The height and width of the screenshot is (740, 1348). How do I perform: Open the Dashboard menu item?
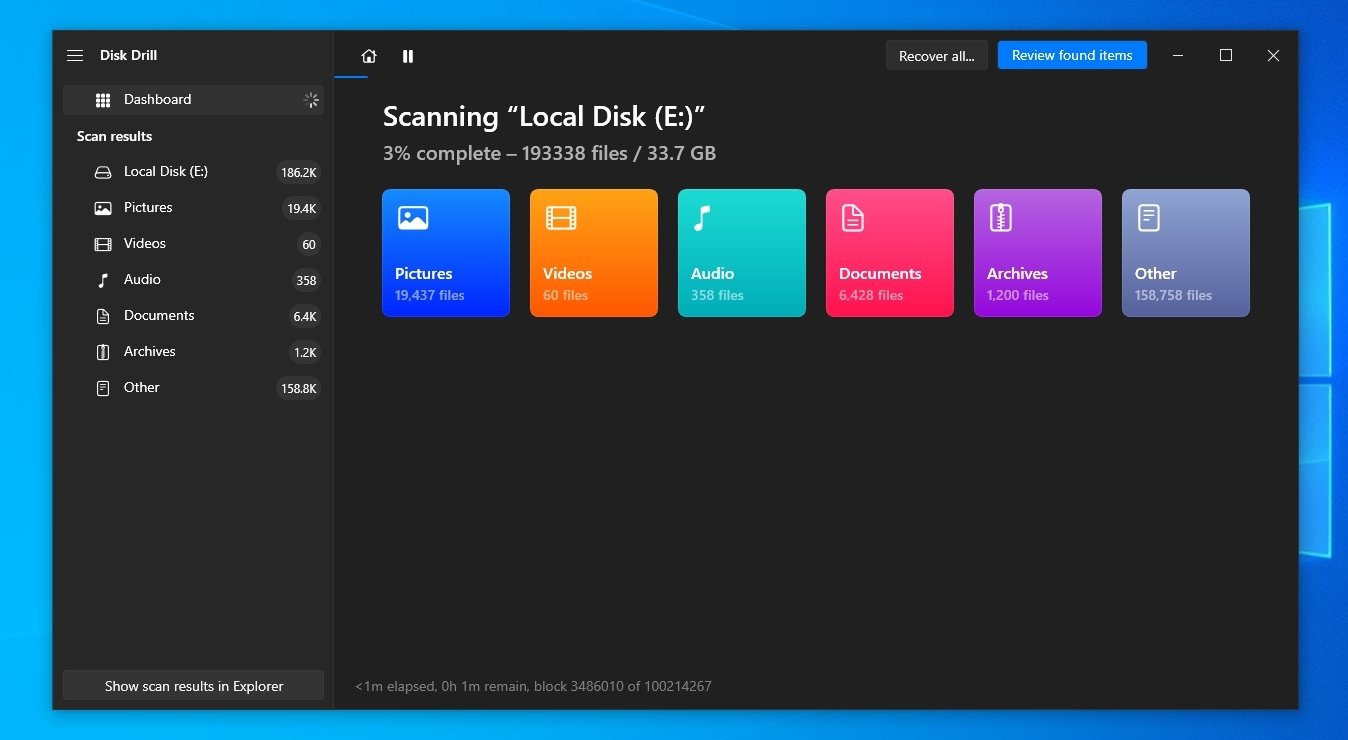tap(158, 100)
